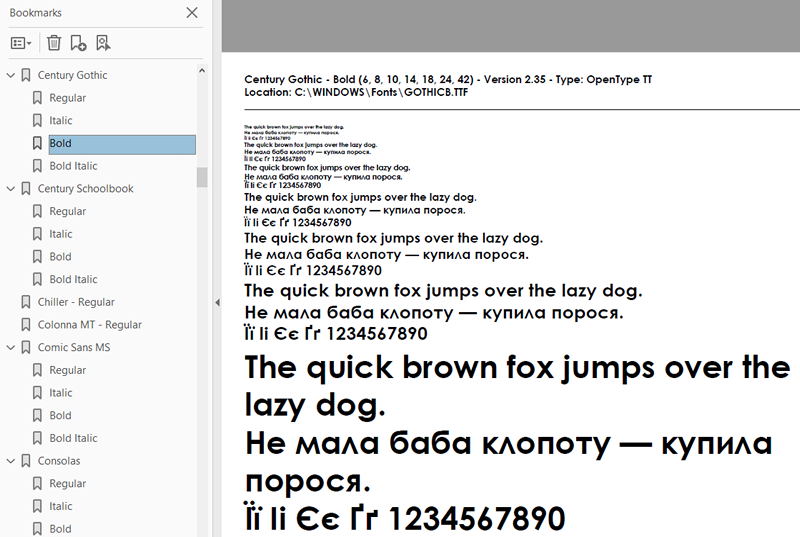Image resolution: width=800 pixels, height=537 pixels.
Task: Select Bold Italic under Comic Sans MS
Action: pos(73,438)
